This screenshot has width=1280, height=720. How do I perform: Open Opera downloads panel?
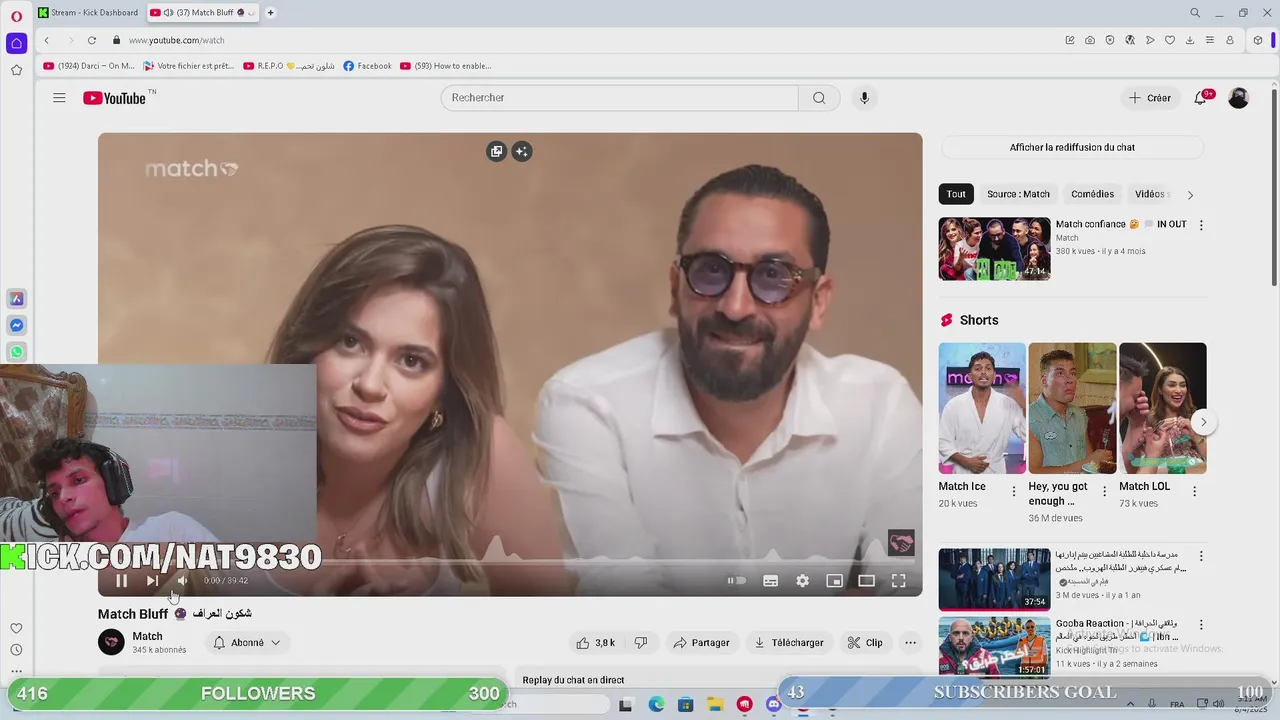[1190, 40]
